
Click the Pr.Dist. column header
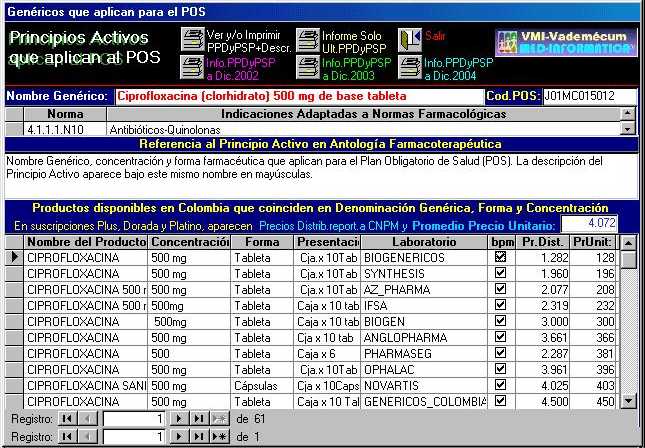pos(543,242)
